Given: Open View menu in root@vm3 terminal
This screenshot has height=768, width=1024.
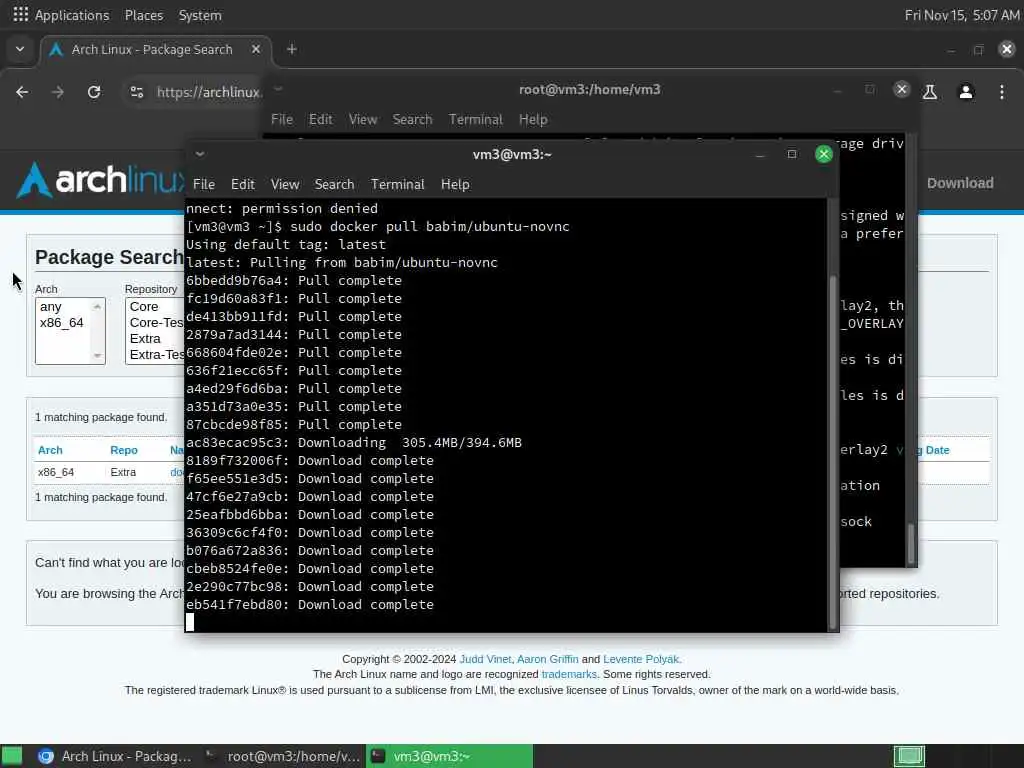Looking at the screenshot, I should (362, 120).
